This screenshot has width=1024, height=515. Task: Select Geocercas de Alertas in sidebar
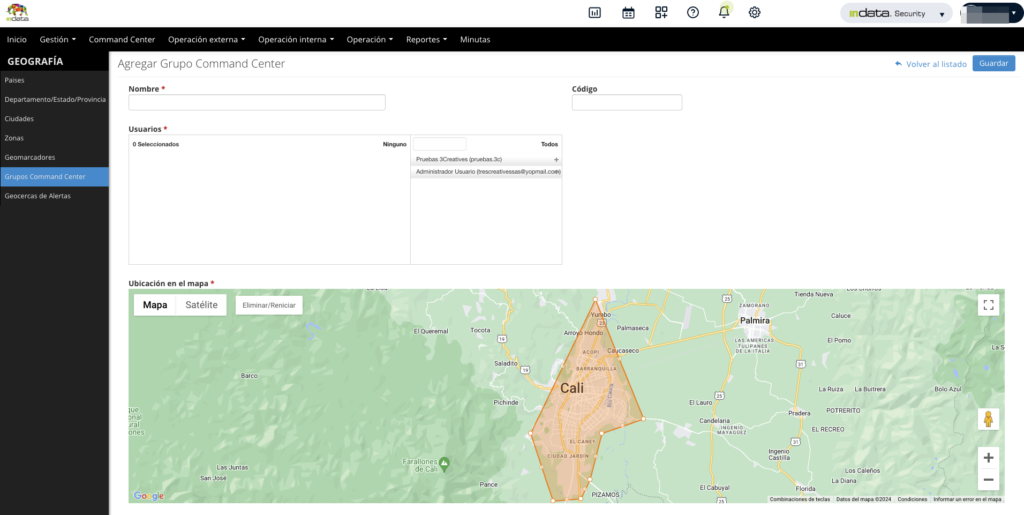click(x=38, y=196)
